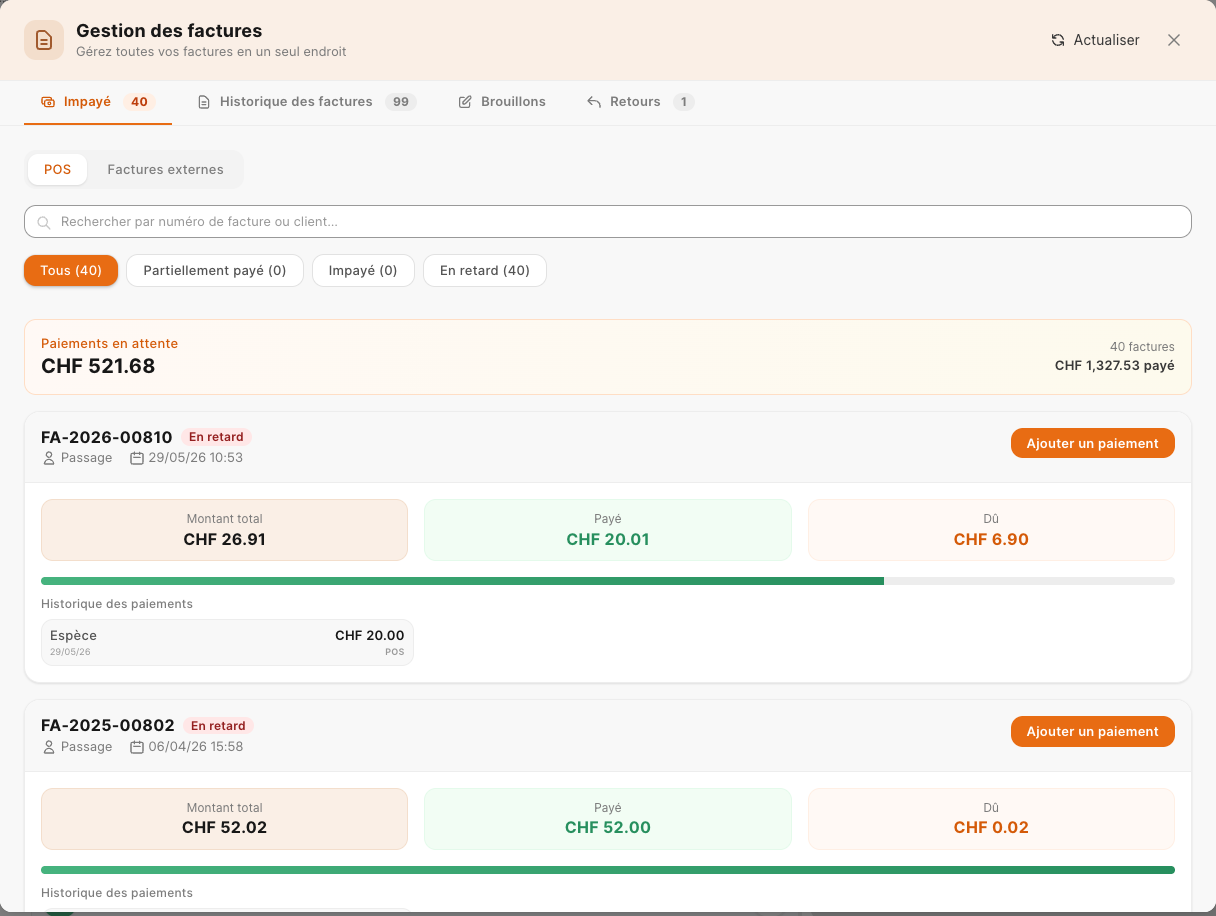Viewport: 1216px width, 916px height.
Task: Click the person icon on invoice FA-2025-00802
Action: click(49, 747)
